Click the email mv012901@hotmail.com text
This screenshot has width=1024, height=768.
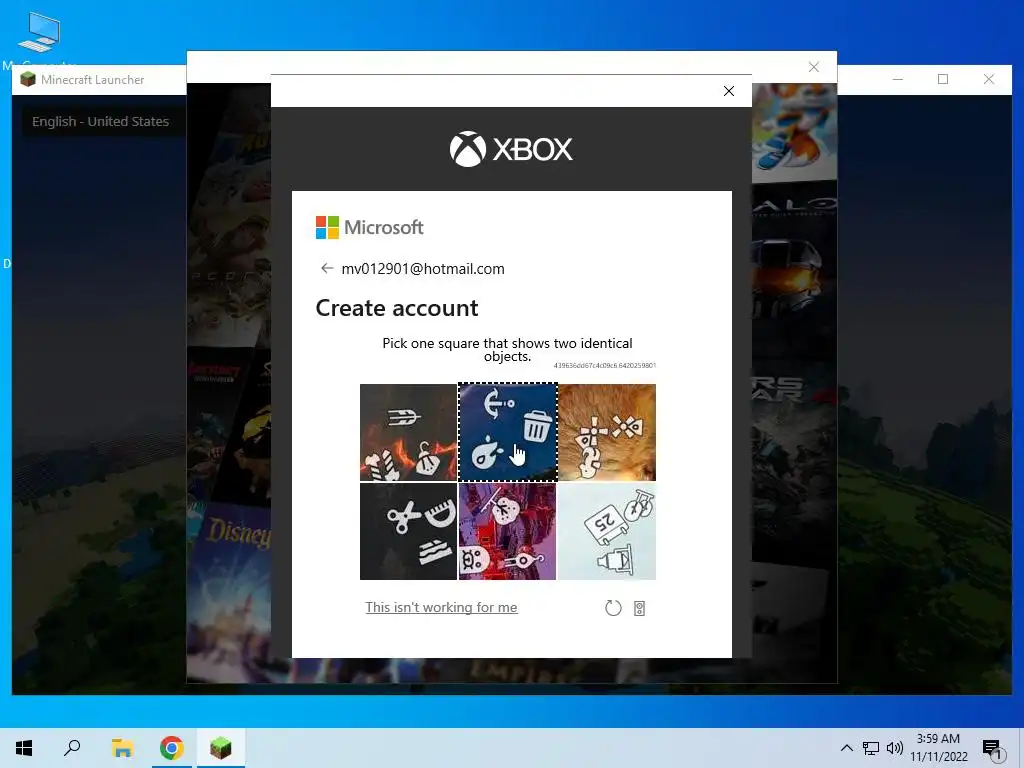point(423,269)
